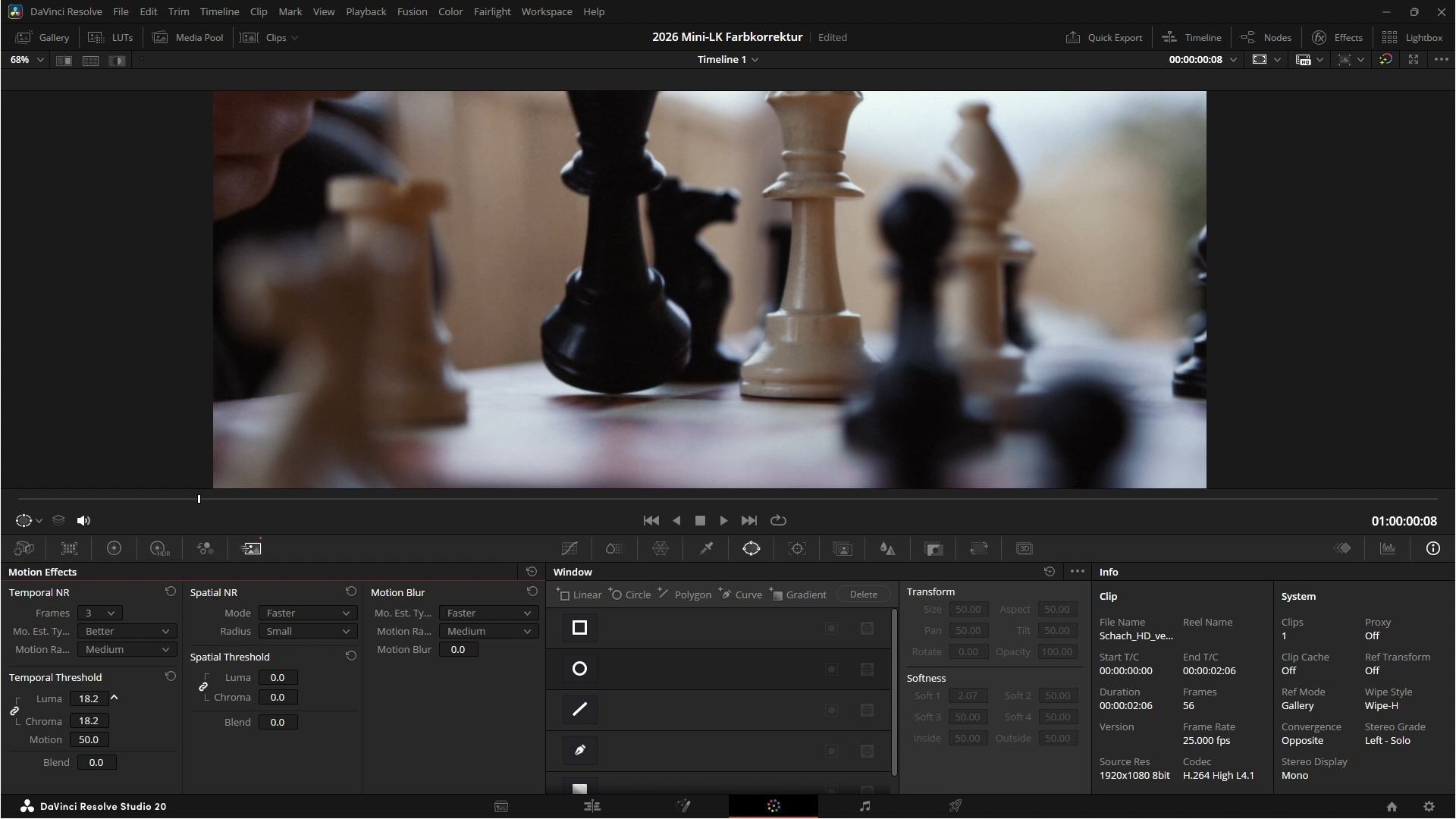Open the Keyframes panel icon
1456x819 pixels.
click(x=1342, y=548)
